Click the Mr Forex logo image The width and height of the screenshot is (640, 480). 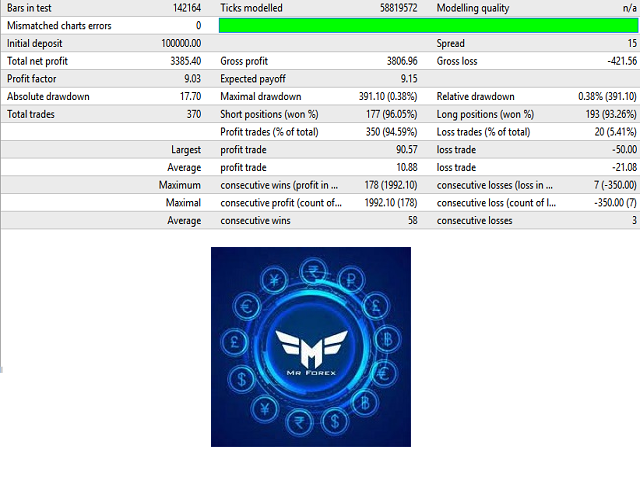pyautogui.click(x=311, y=347)
